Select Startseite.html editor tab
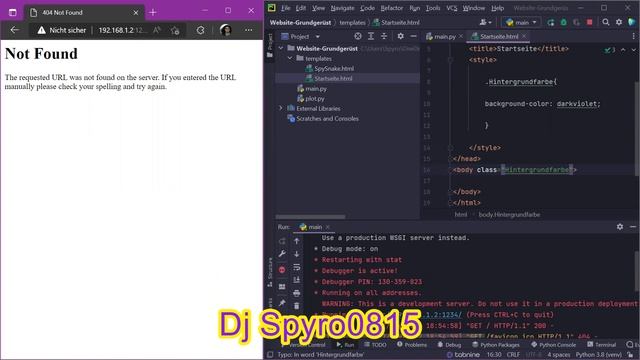640x360 pixels. 499,36
